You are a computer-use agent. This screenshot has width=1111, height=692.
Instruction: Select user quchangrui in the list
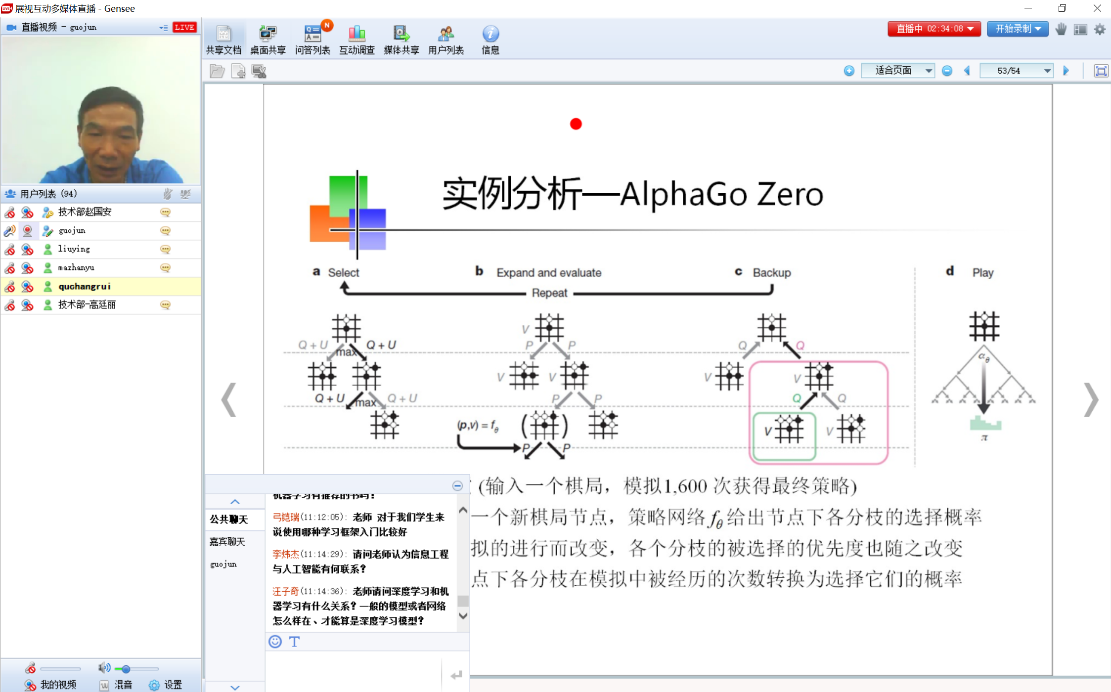tap(101, 286)
